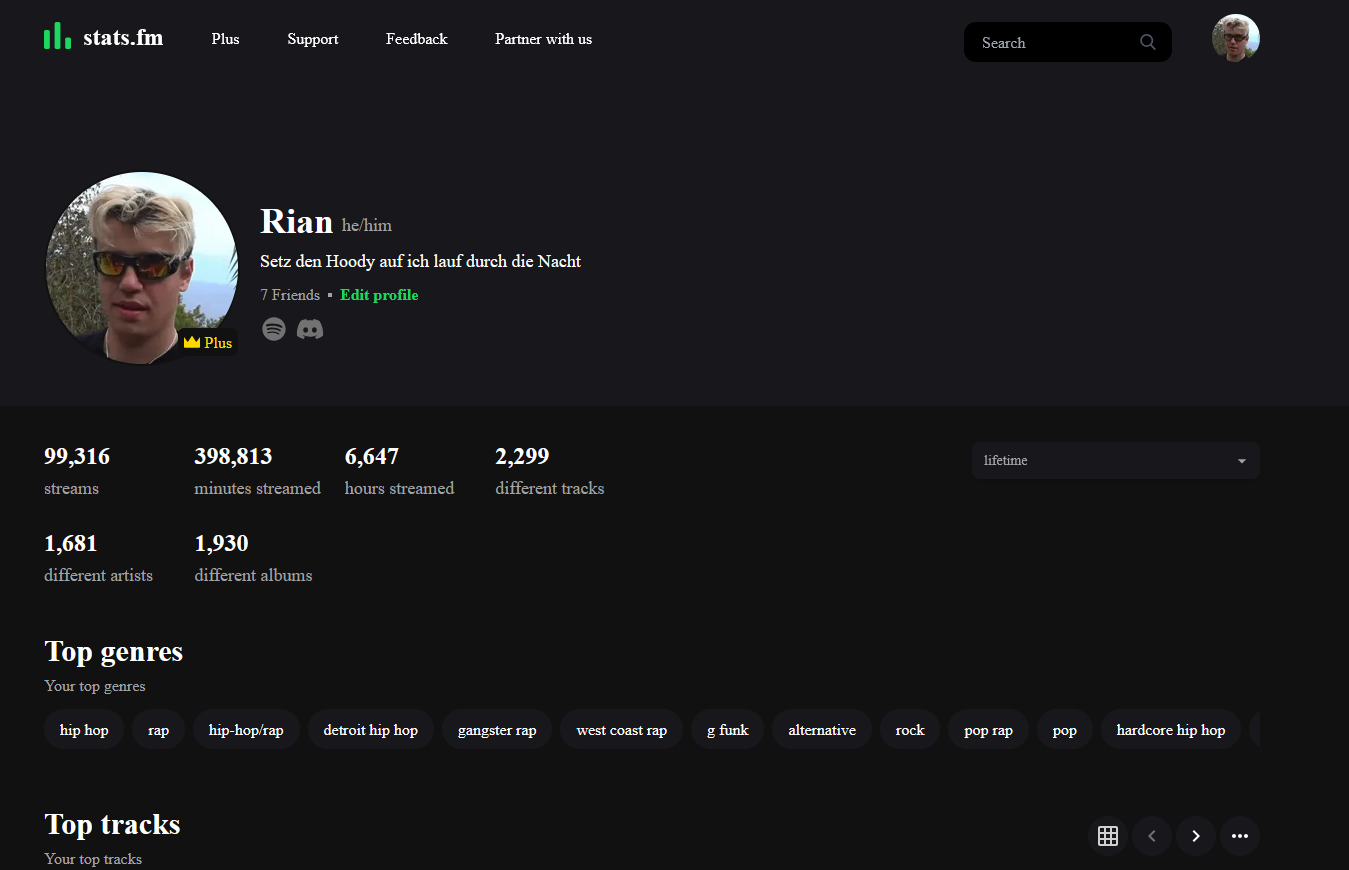Open the Discord profile icon link
This screenshot has width=1349, height=870.
coord(310,329)
